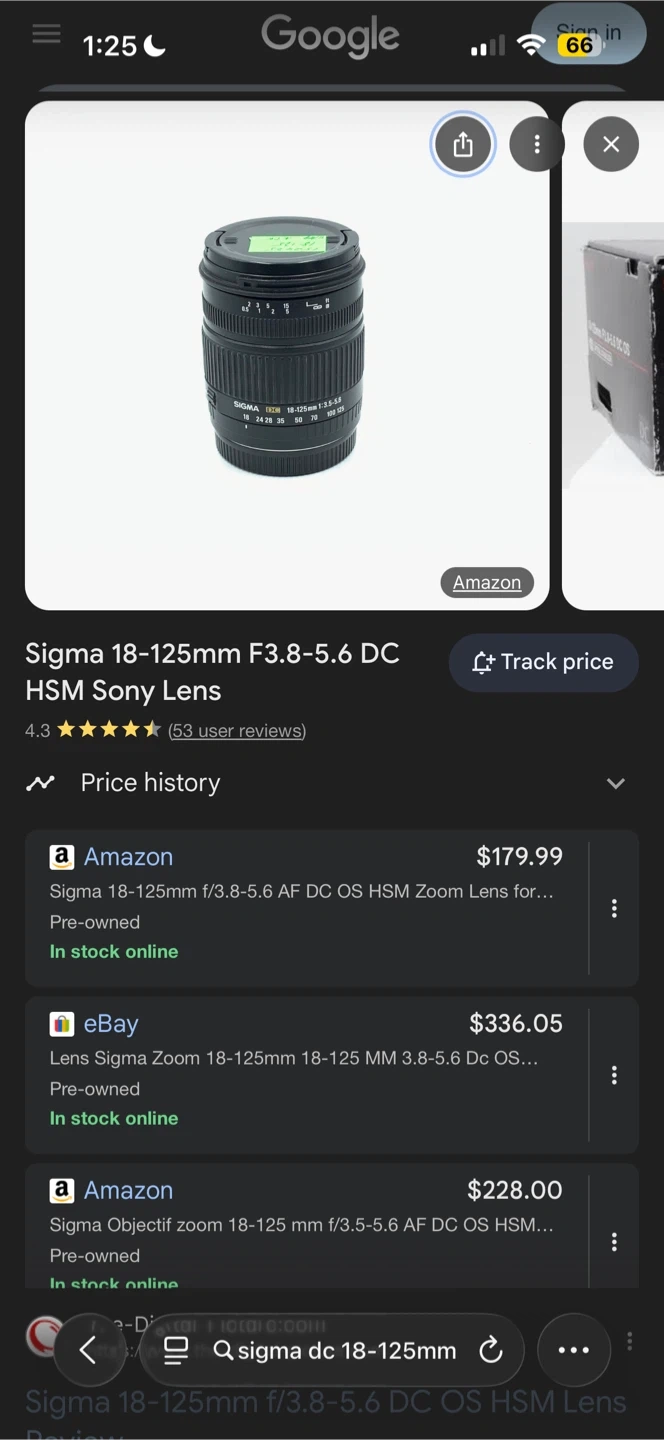Reload the page with the refresh icon
Image resolution: width=664 pixels, height=1440 pixels.
coord(491,1351)
